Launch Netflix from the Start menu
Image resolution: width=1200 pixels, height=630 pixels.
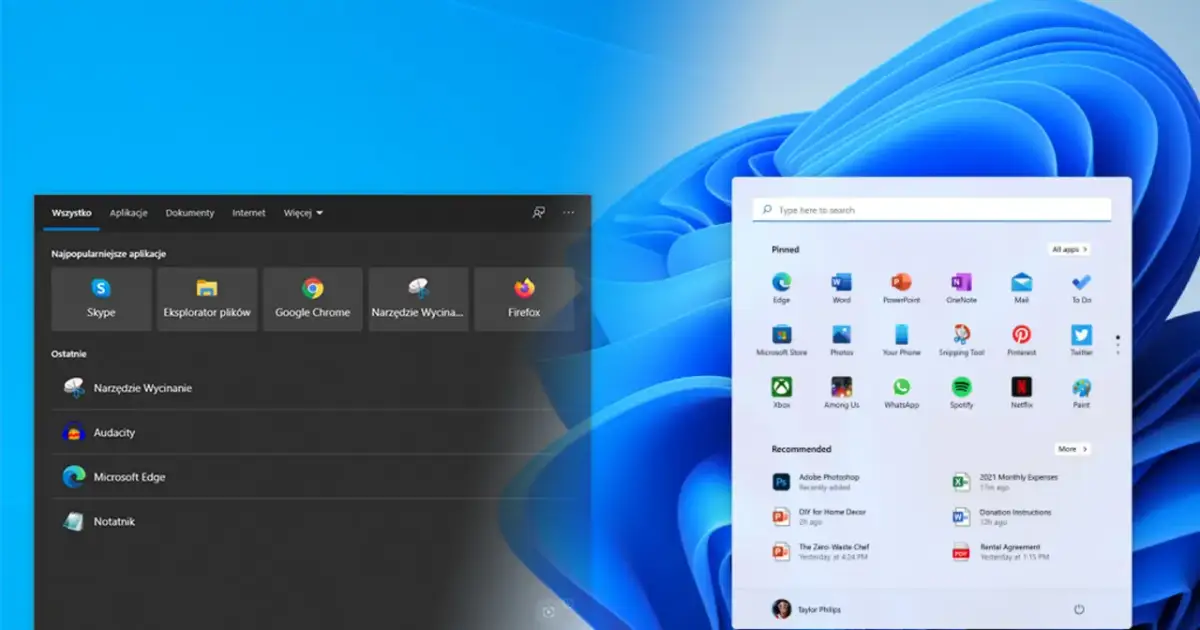tap(1021, 390)
